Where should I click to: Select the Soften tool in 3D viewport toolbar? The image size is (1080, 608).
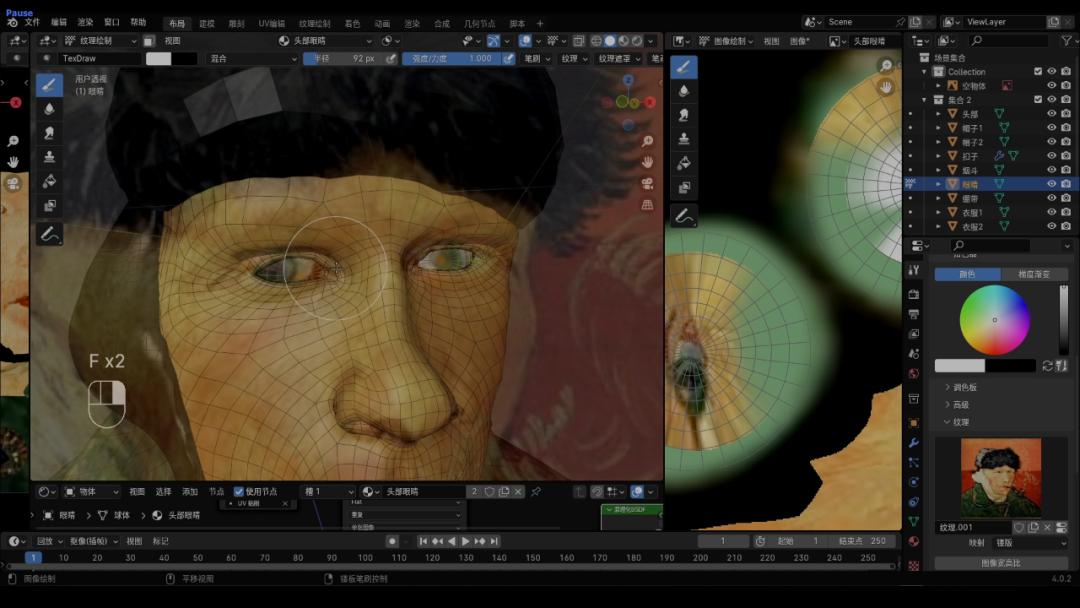[x=49, y=109]
